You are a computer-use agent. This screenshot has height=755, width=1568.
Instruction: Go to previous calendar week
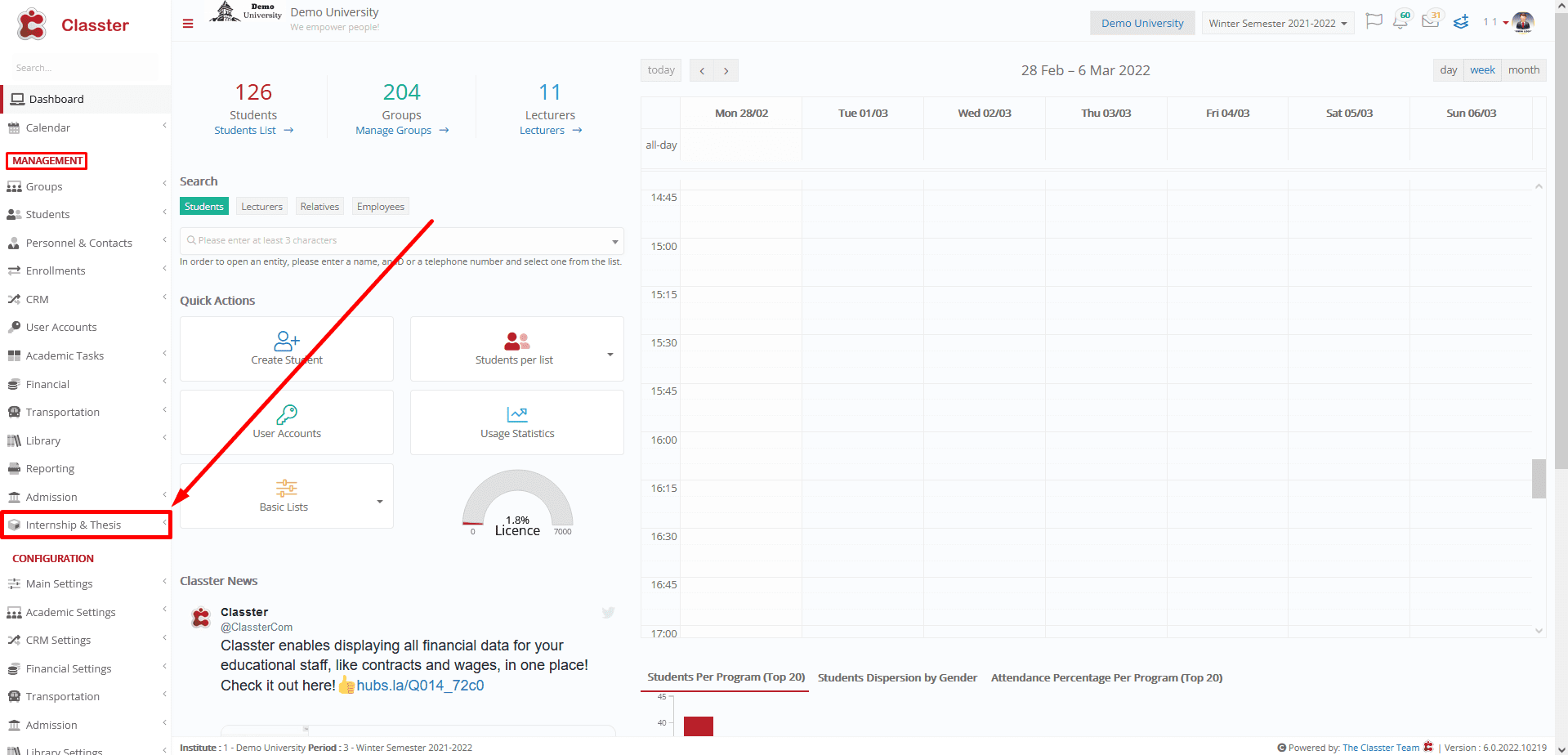click(702, 70)
